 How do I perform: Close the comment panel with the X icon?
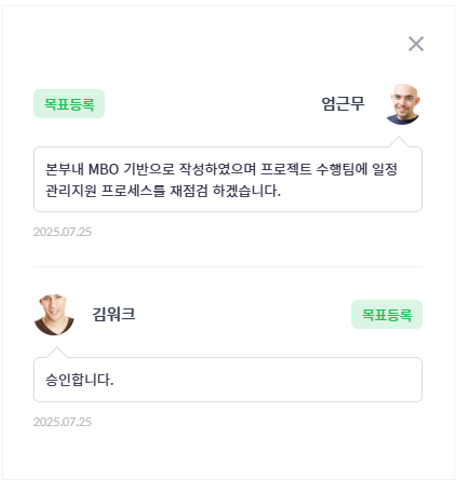pyautogui.click(x=416, y=44)
